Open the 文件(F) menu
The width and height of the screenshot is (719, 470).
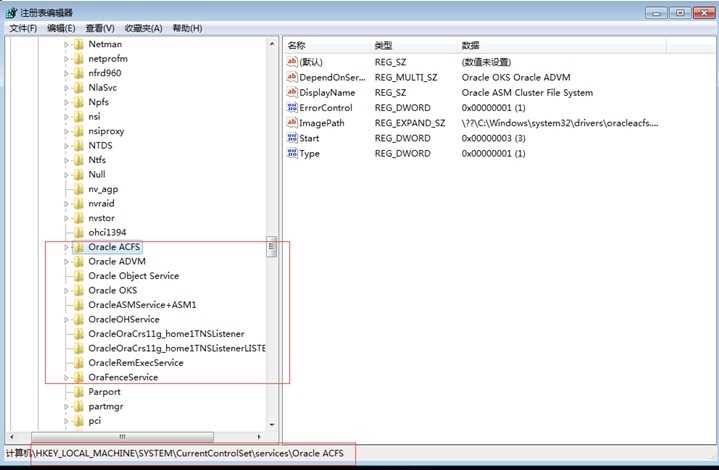[x=23, y=28]
